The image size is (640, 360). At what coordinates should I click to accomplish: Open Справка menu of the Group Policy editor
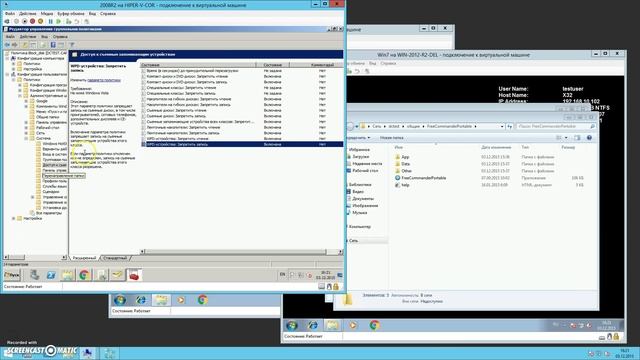(x=60, y=37)
